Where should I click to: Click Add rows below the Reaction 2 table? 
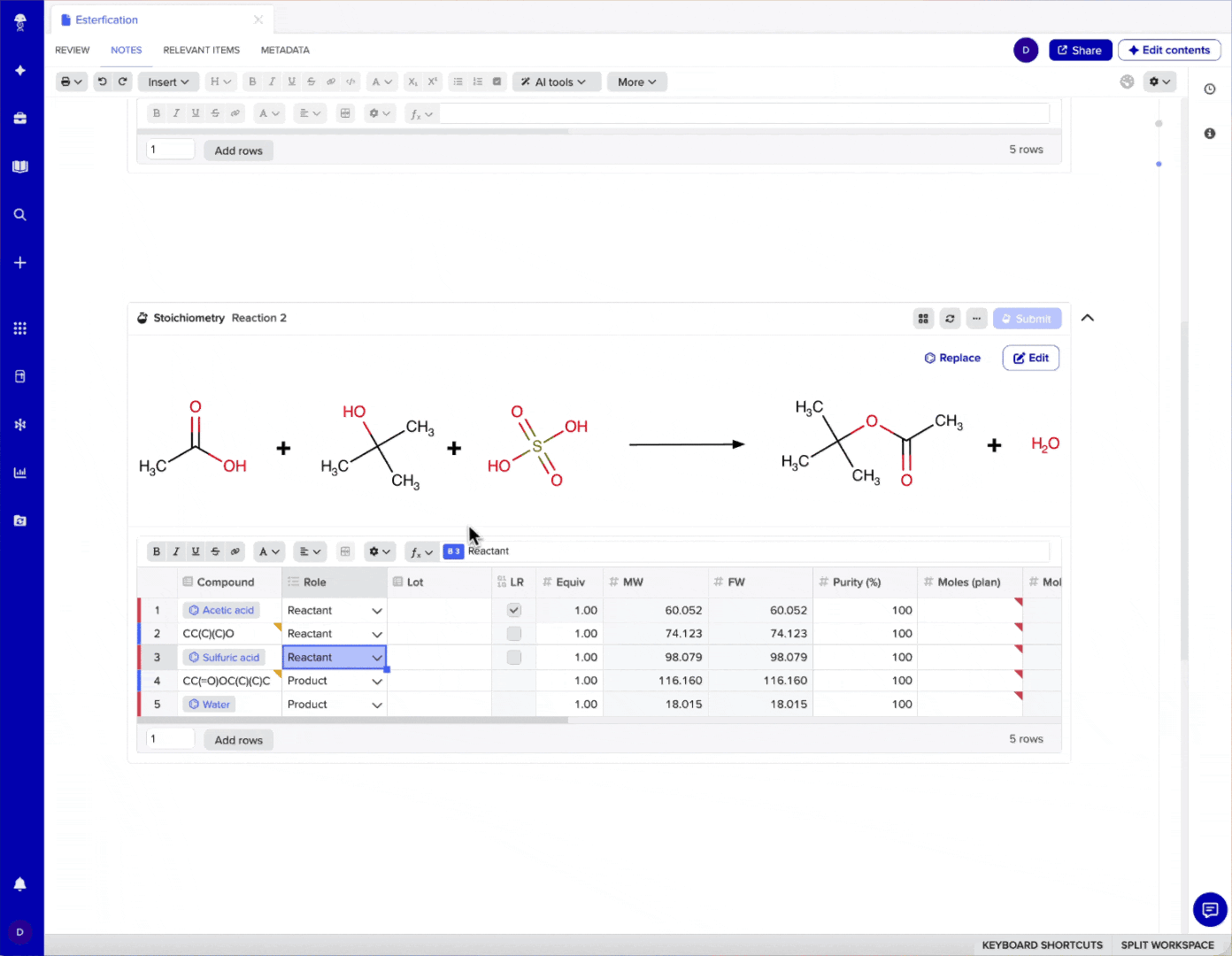tap(239, 740)
